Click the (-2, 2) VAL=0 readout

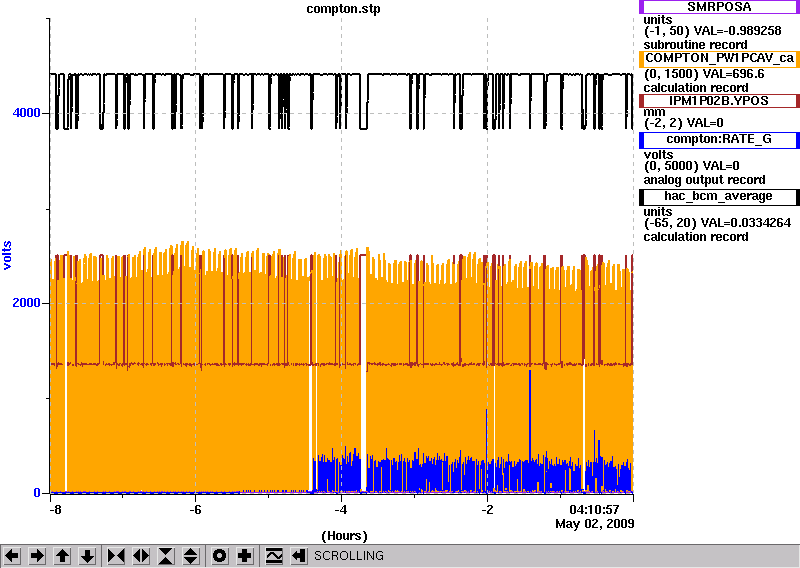(x=684, y=122)
